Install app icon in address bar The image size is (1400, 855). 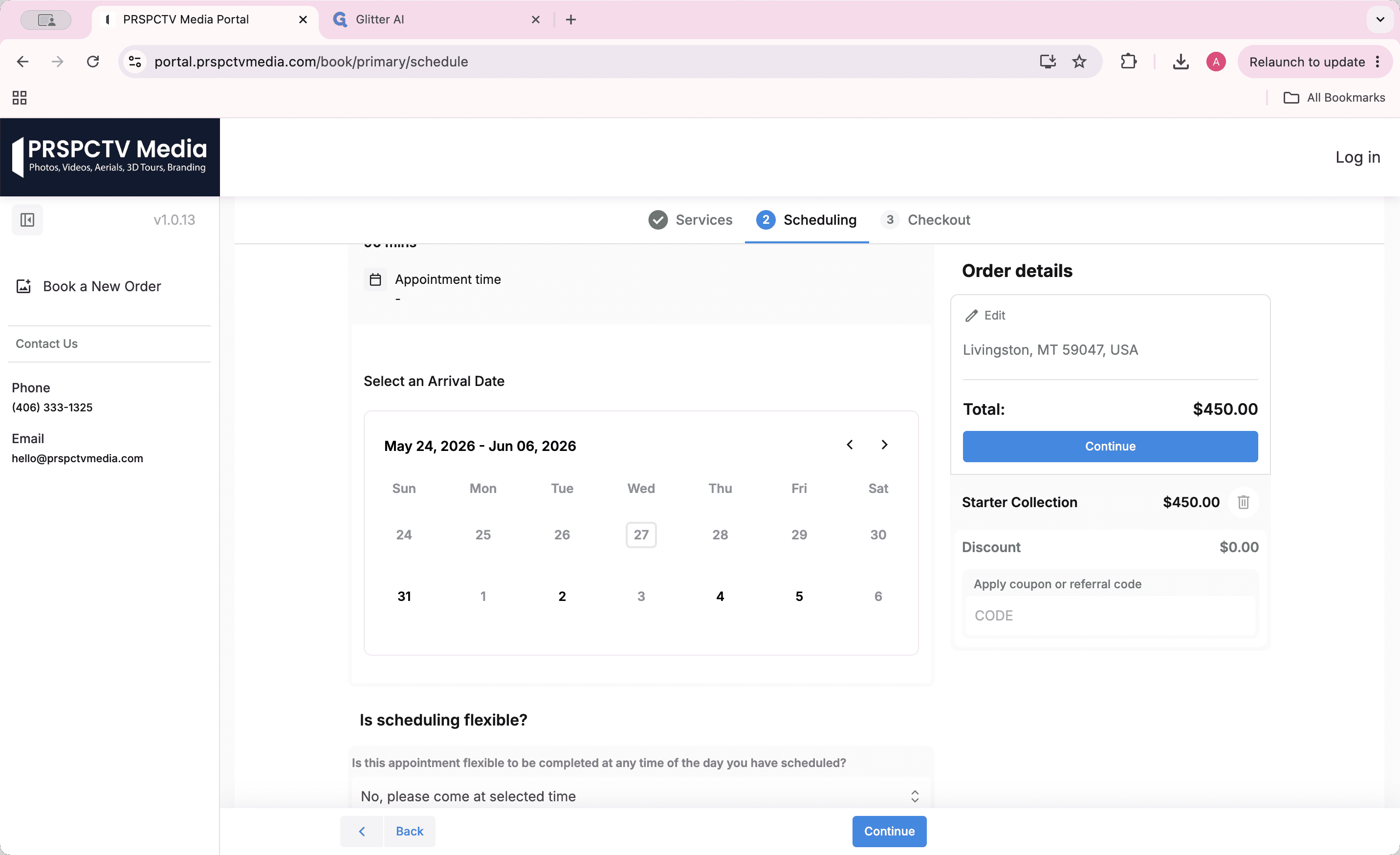(1048, 61)
